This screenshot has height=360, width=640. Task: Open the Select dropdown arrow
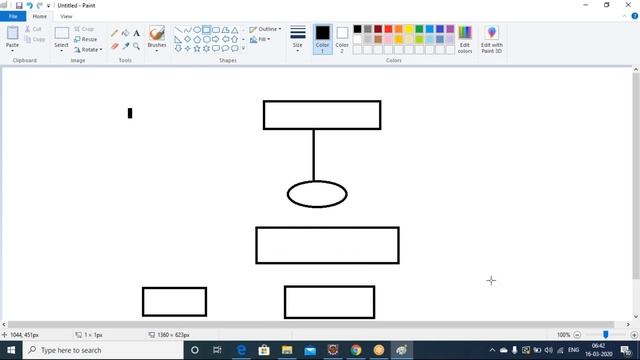tap(61, 51)
